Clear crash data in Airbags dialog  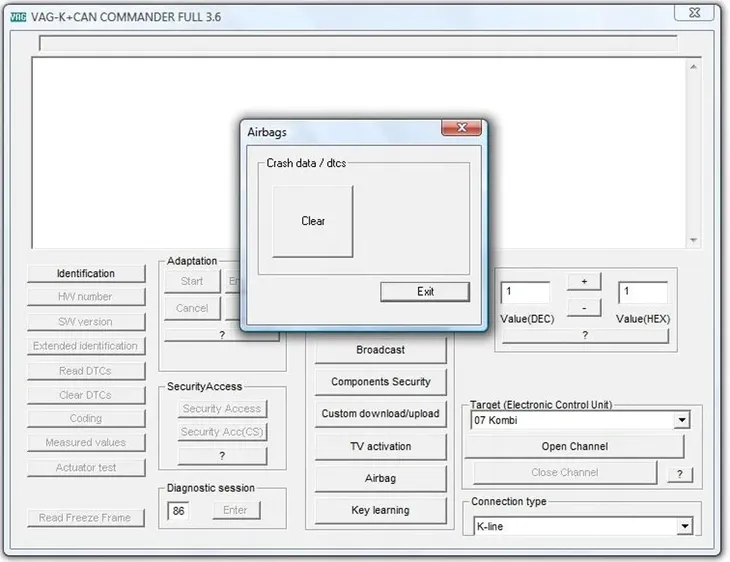coord(313,221)
